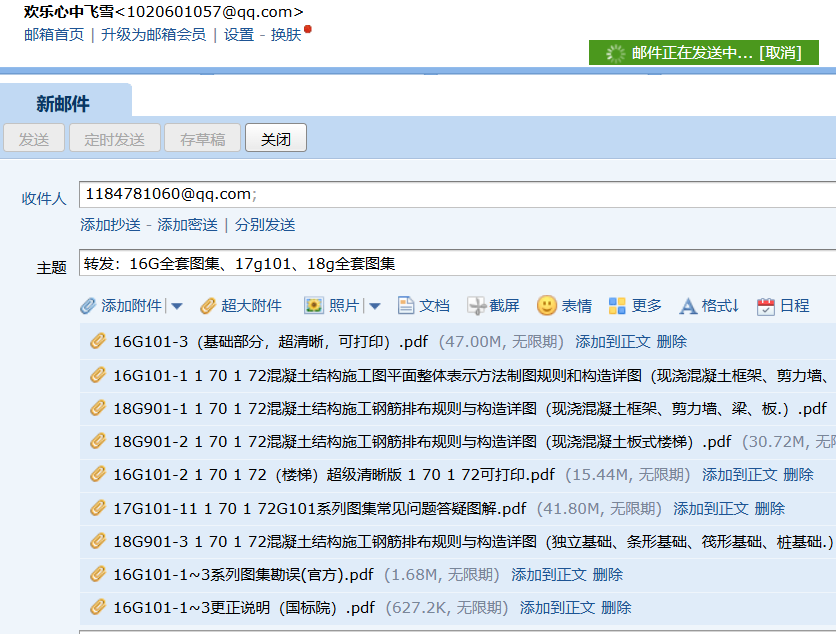Click the spinner icon in sending status banner
This screenshot has width=836, height=634.
(615, 53)
